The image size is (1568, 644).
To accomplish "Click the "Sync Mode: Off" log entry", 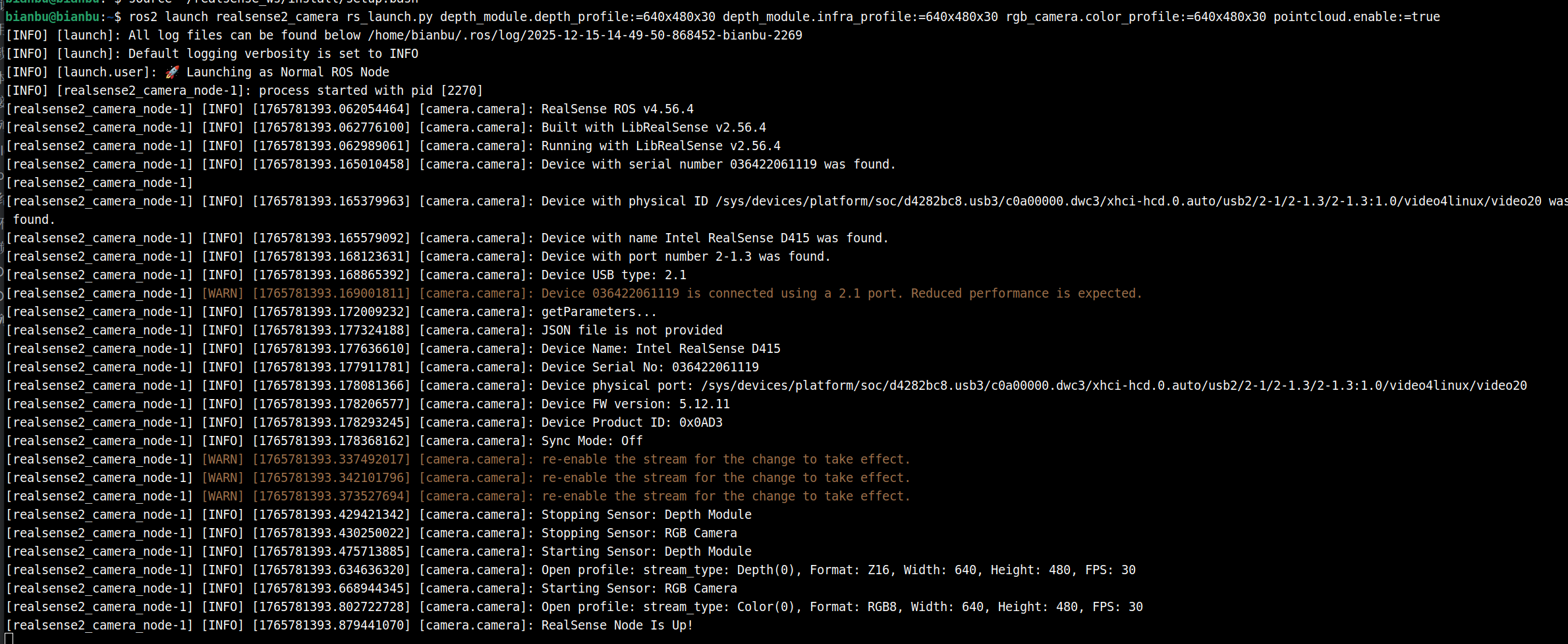I will 592,441.
